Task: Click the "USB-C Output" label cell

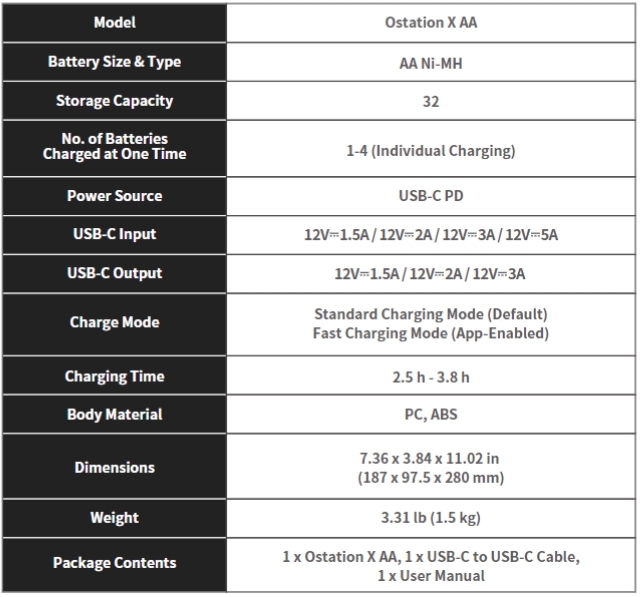Action: coord(114,274)
